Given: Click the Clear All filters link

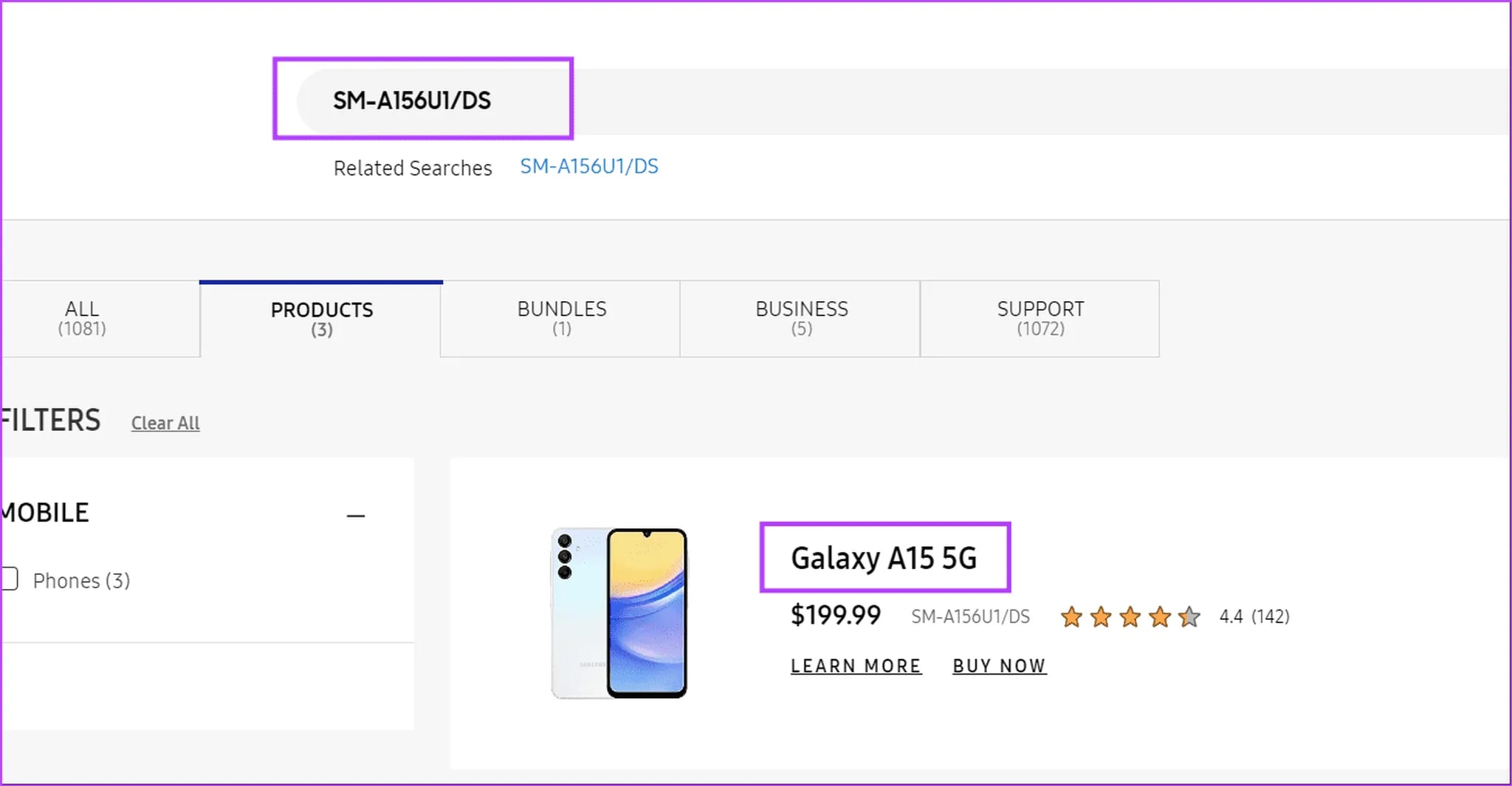Looking at the screenshot, I should click(x=165, y=423).
